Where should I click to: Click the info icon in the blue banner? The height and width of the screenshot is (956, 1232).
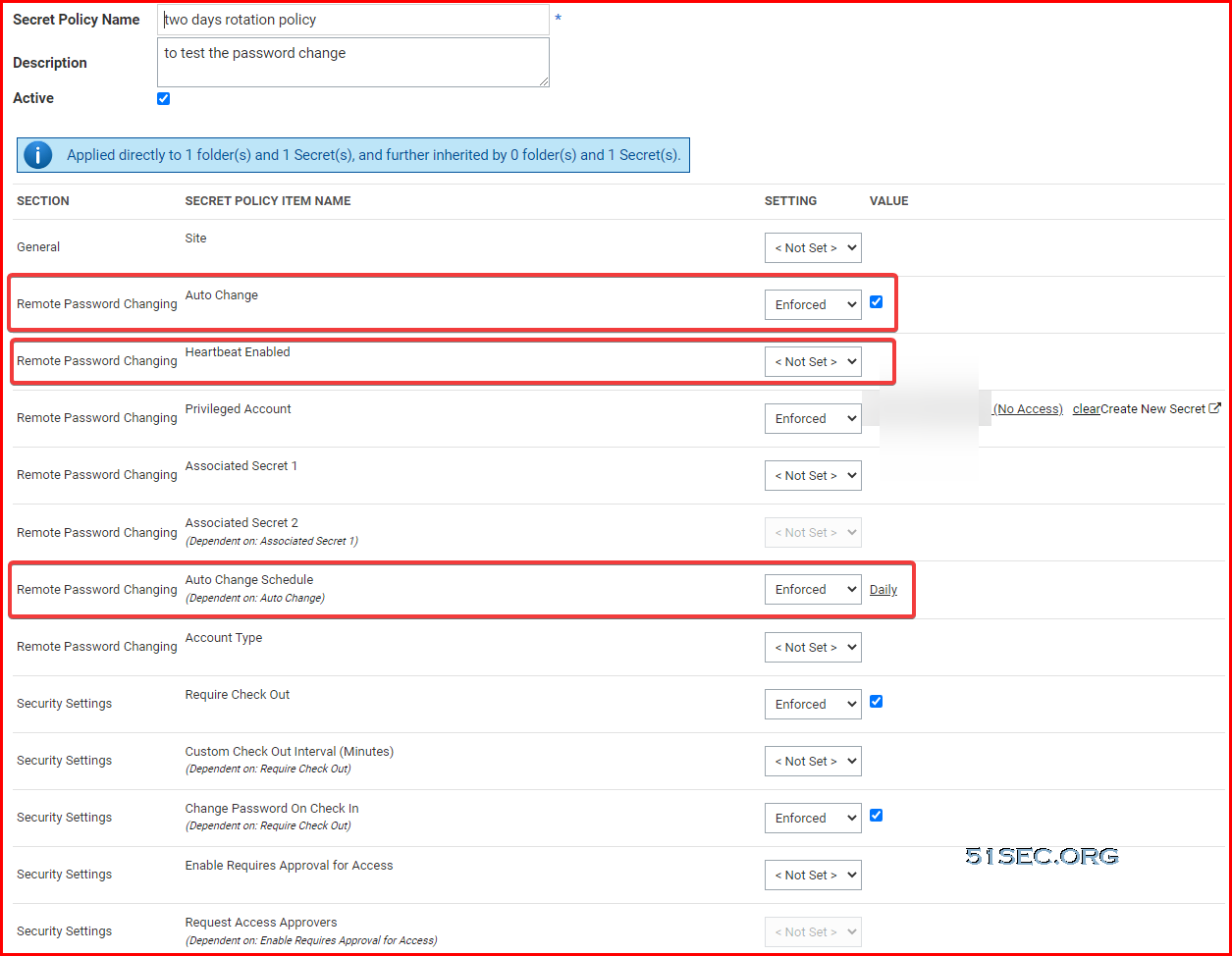point(37,155)
